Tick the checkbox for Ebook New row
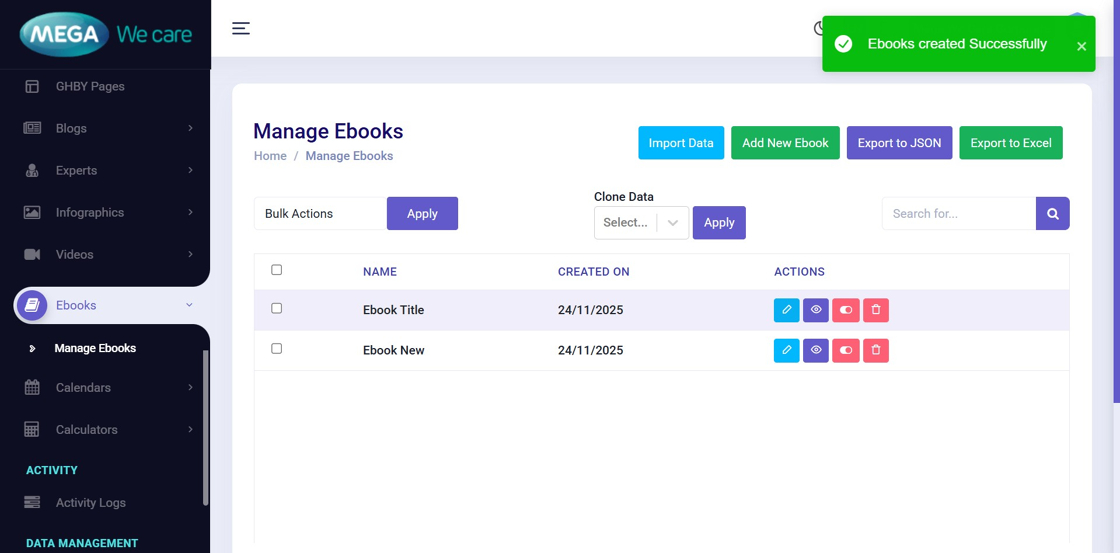1120x553 pixels. (277, 349)
